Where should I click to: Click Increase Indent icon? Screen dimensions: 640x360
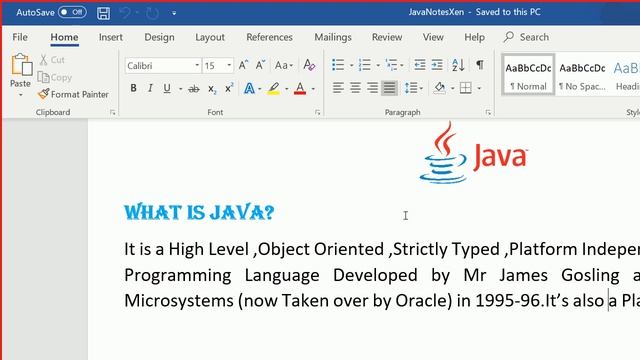coord(437,65)
